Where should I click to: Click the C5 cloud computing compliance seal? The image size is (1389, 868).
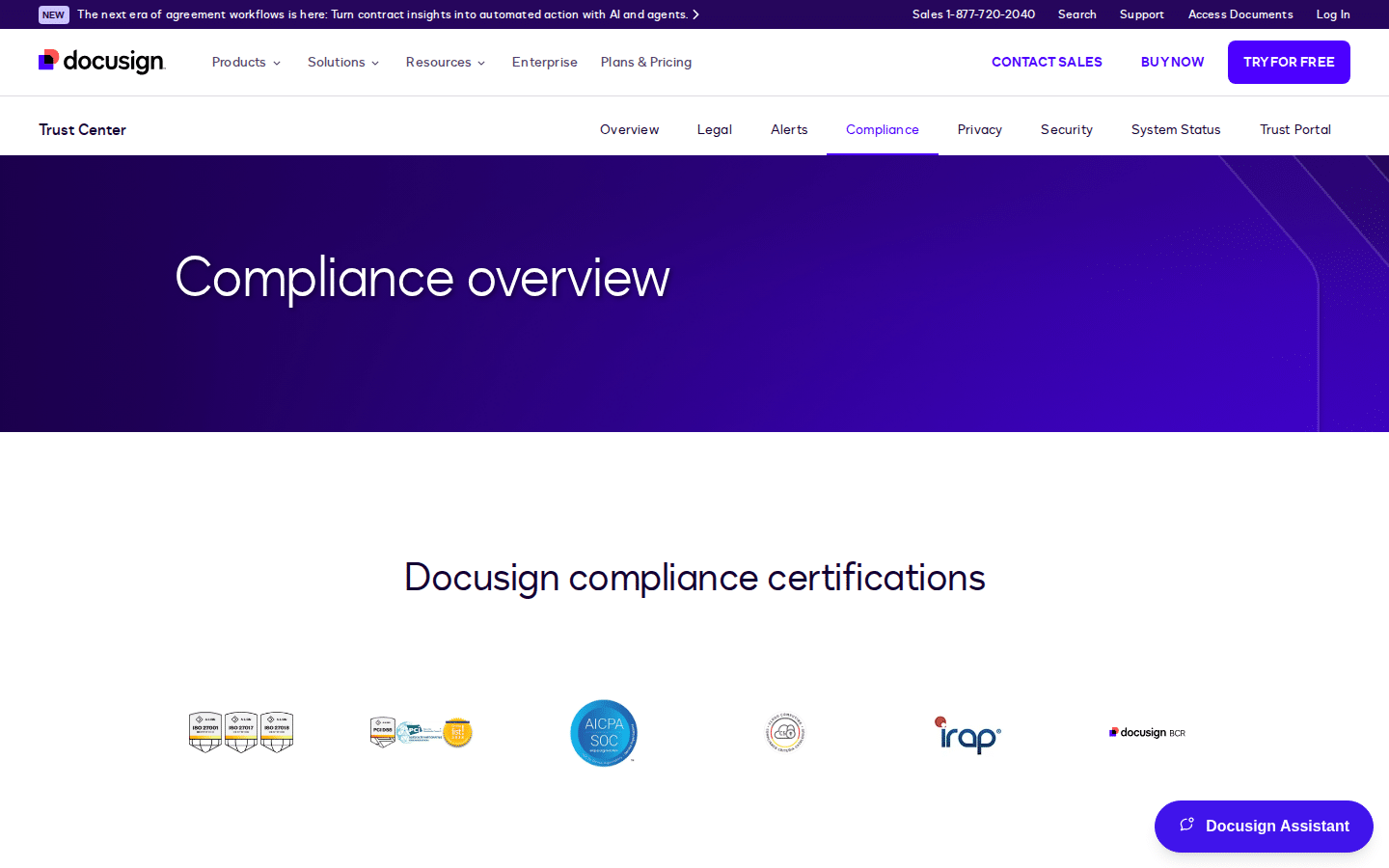(785, 733)
